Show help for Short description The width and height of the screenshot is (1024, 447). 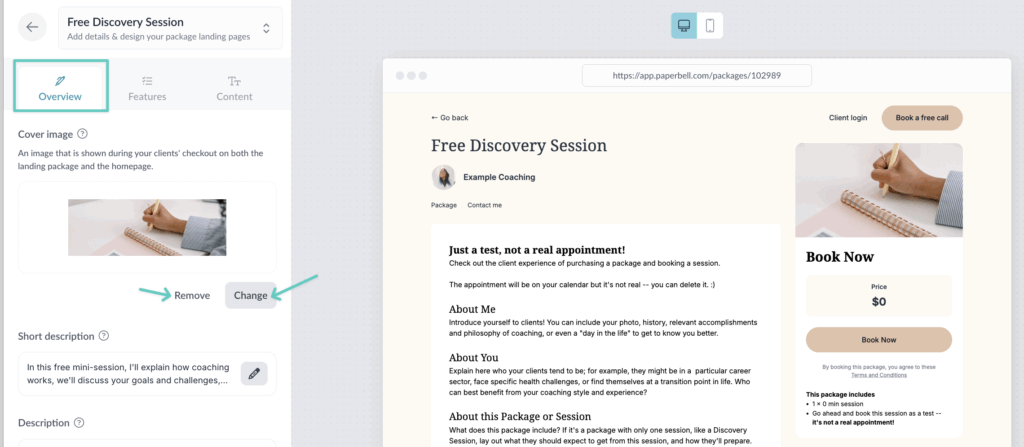pos(104,336)
